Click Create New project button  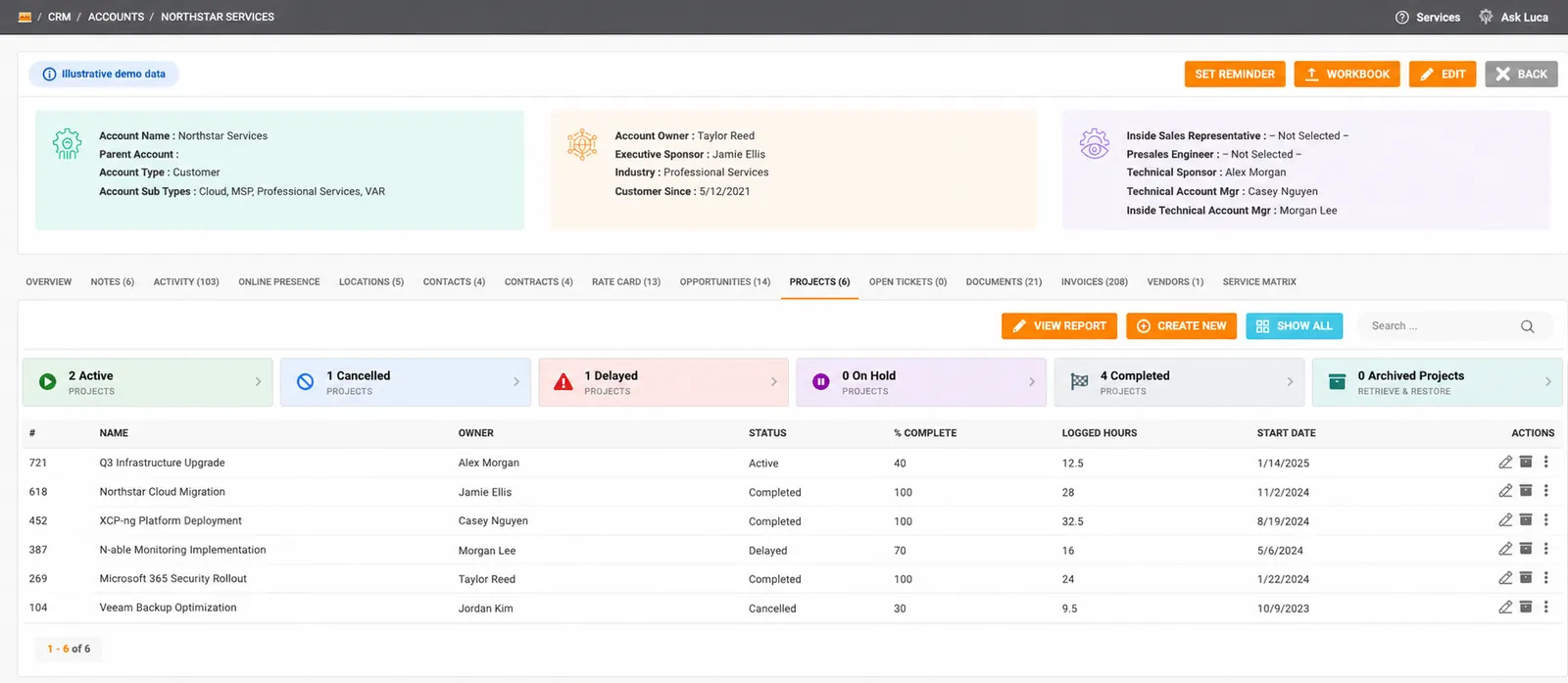click(1182, 326)
